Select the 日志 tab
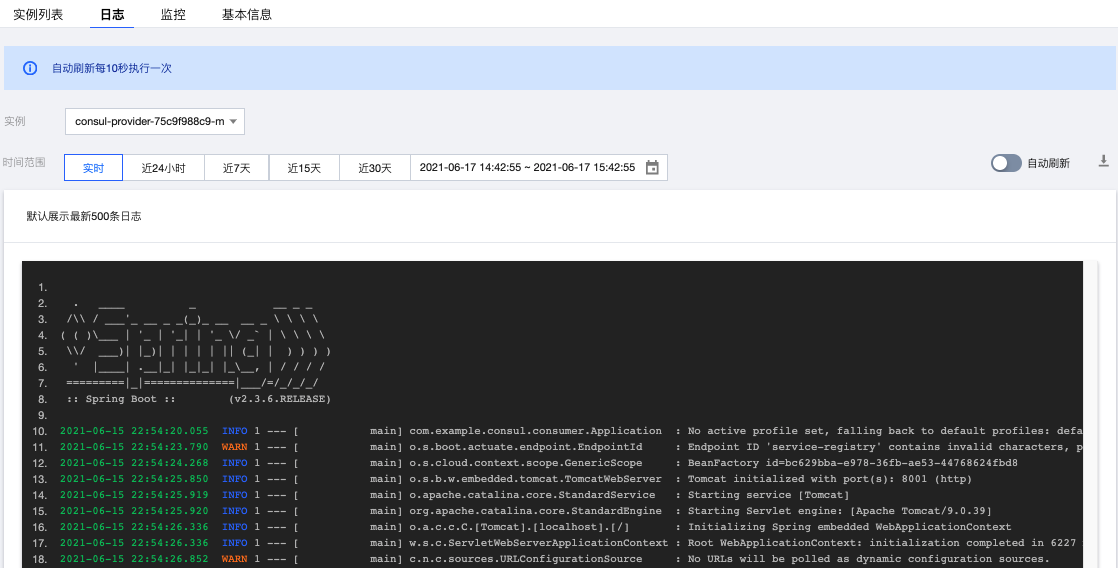The image size is (1118, 568). pyautogui.click(x=113, y=15)
